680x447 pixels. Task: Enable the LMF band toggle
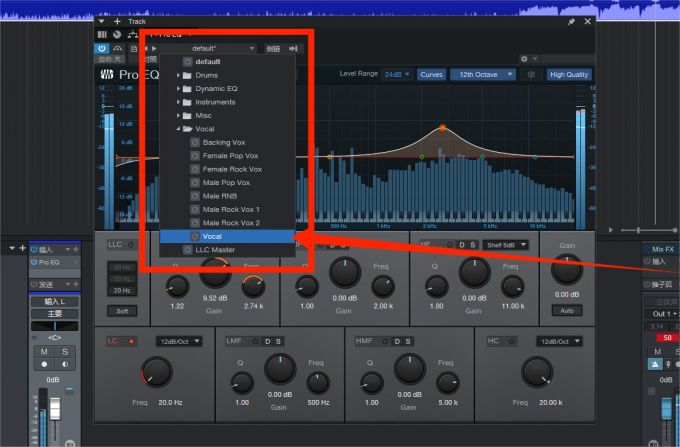click(x=255, y=341)
